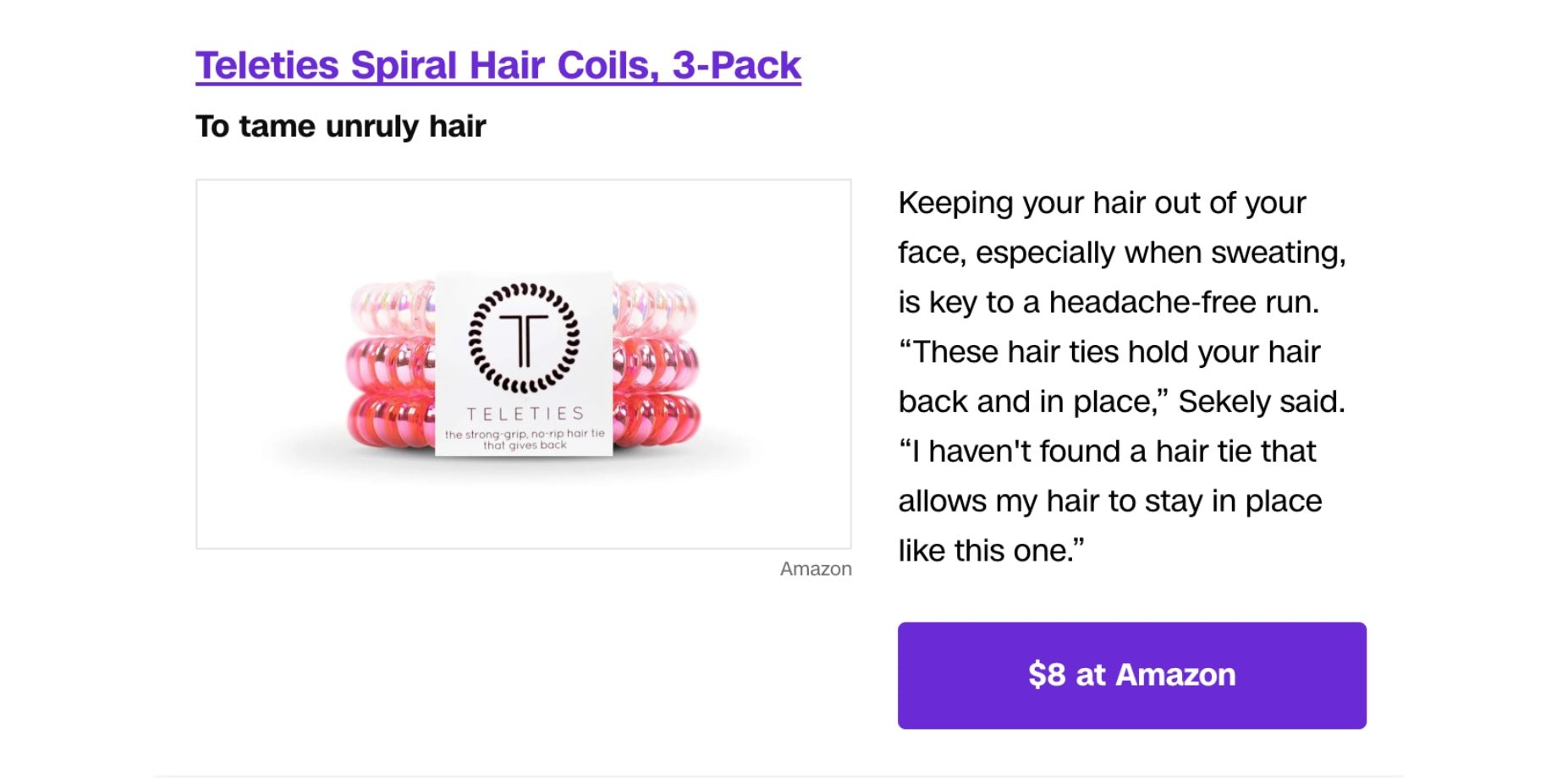Click the phrase 'headache-free run'
This screenshot has height=778, width=1568.
(x=1183, y=302)
